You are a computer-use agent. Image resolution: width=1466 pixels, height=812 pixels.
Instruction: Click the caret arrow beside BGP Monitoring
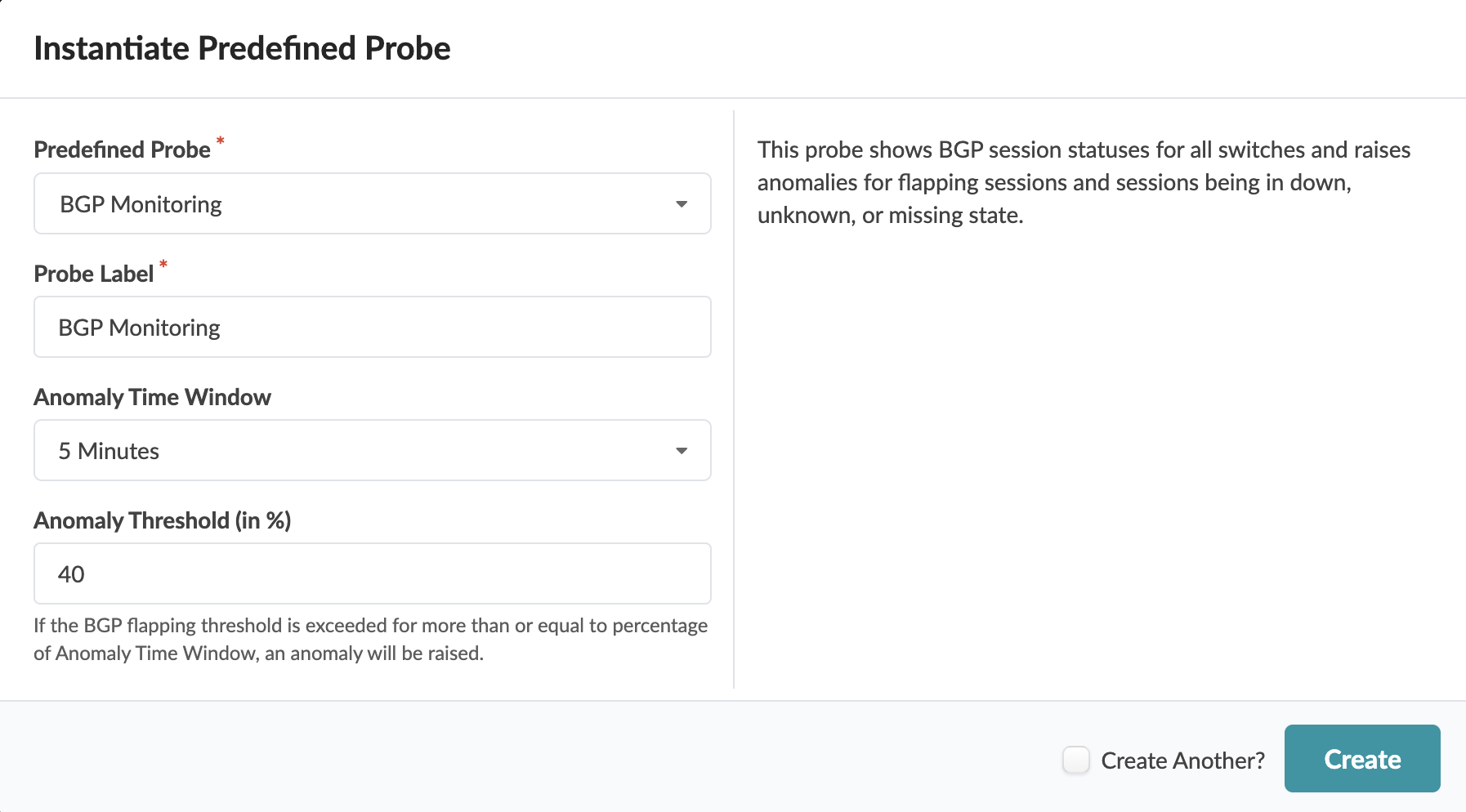tap(682, 204)
